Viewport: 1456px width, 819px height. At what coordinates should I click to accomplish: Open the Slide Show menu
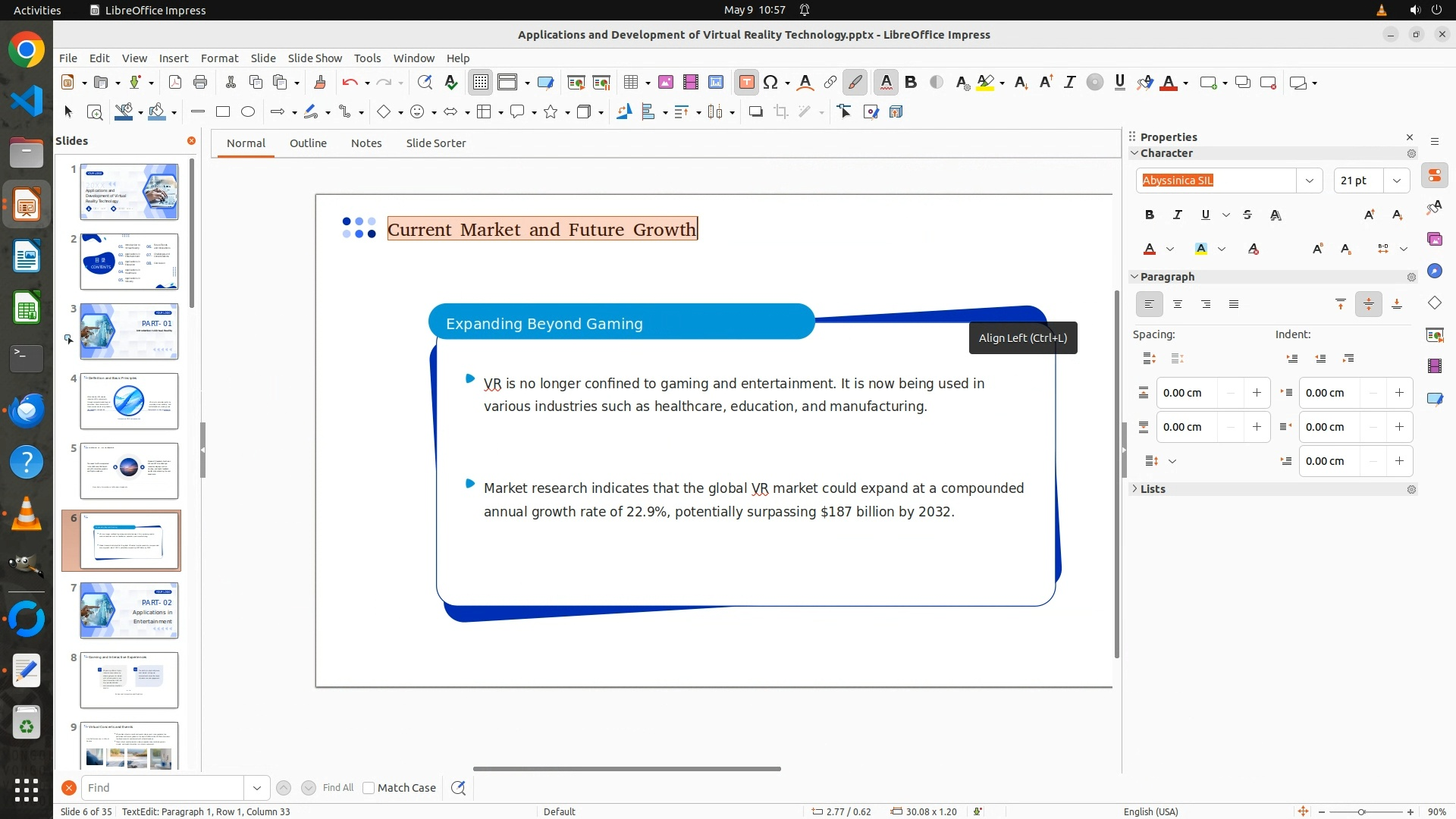315,58
